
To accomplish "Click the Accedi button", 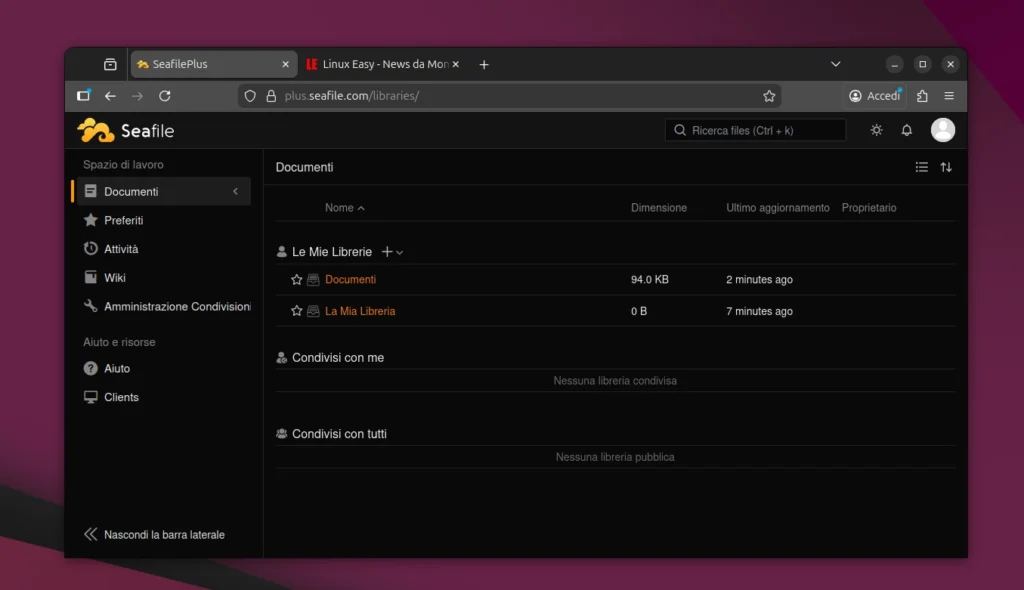I will [x=875, y=95].
